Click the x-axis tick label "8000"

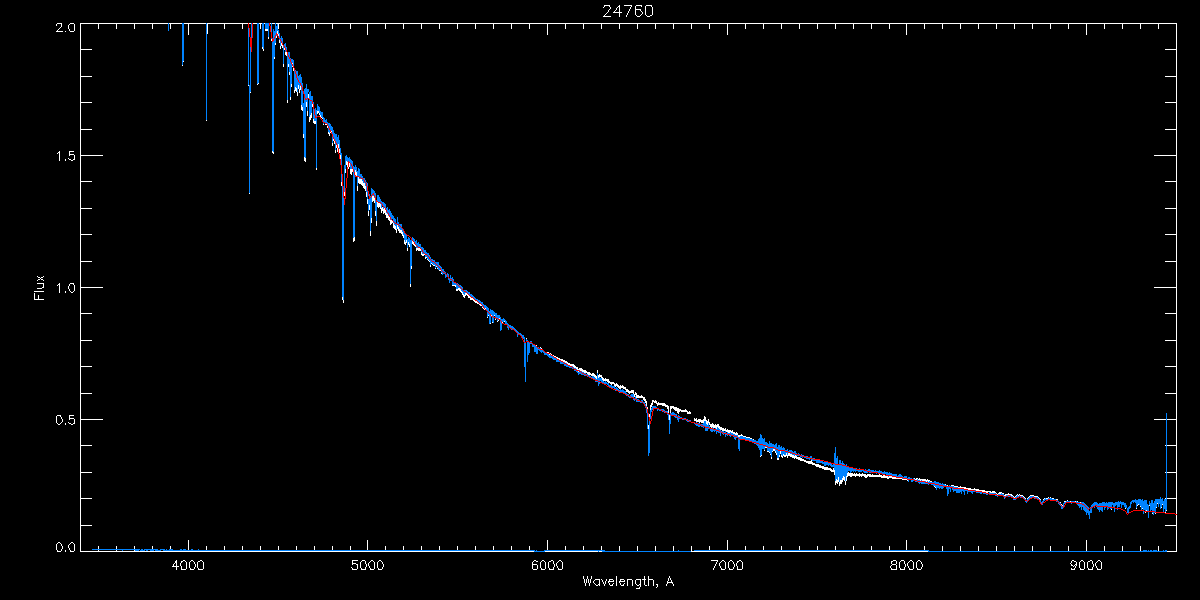[907, 565]
